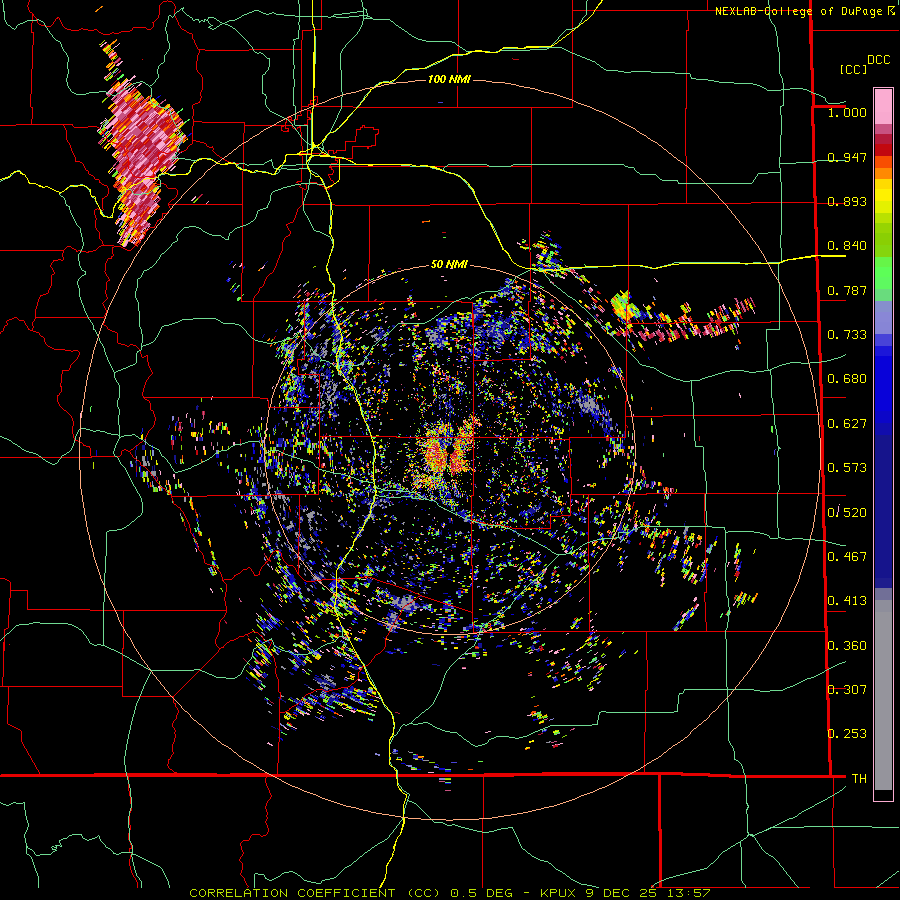Click the 0.840 scale value
The width and height of the screenshot is (900, 900).
847,246
